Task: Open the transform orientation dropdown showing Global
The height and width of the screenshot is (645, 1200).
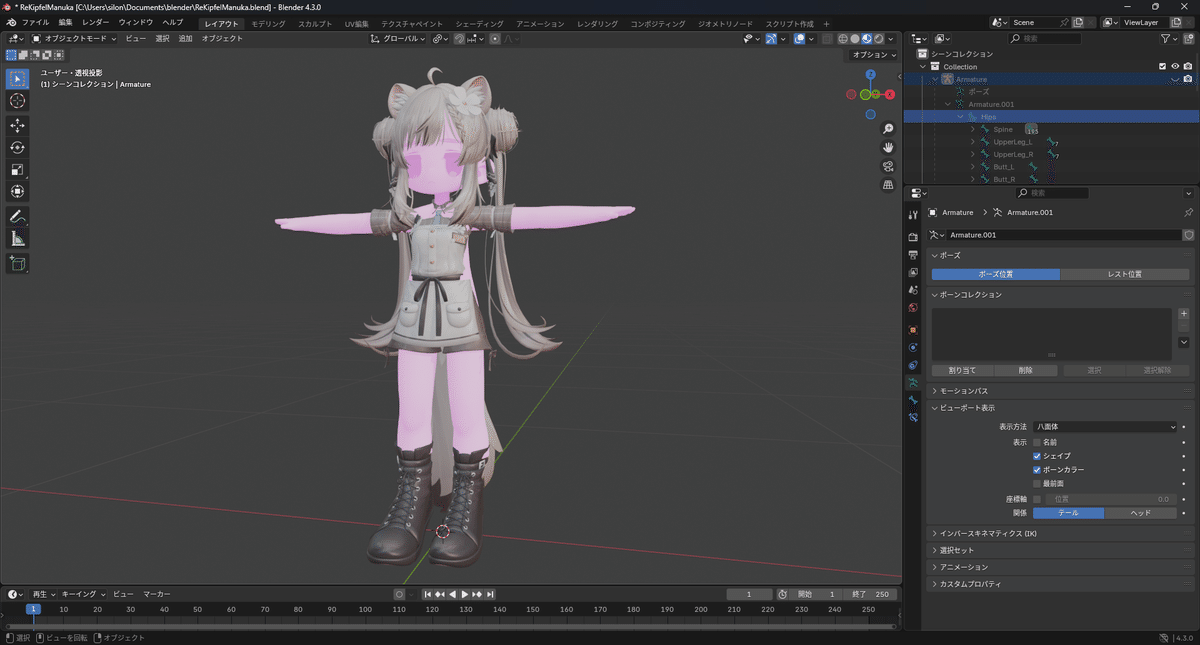Action: tap(396, 37)
